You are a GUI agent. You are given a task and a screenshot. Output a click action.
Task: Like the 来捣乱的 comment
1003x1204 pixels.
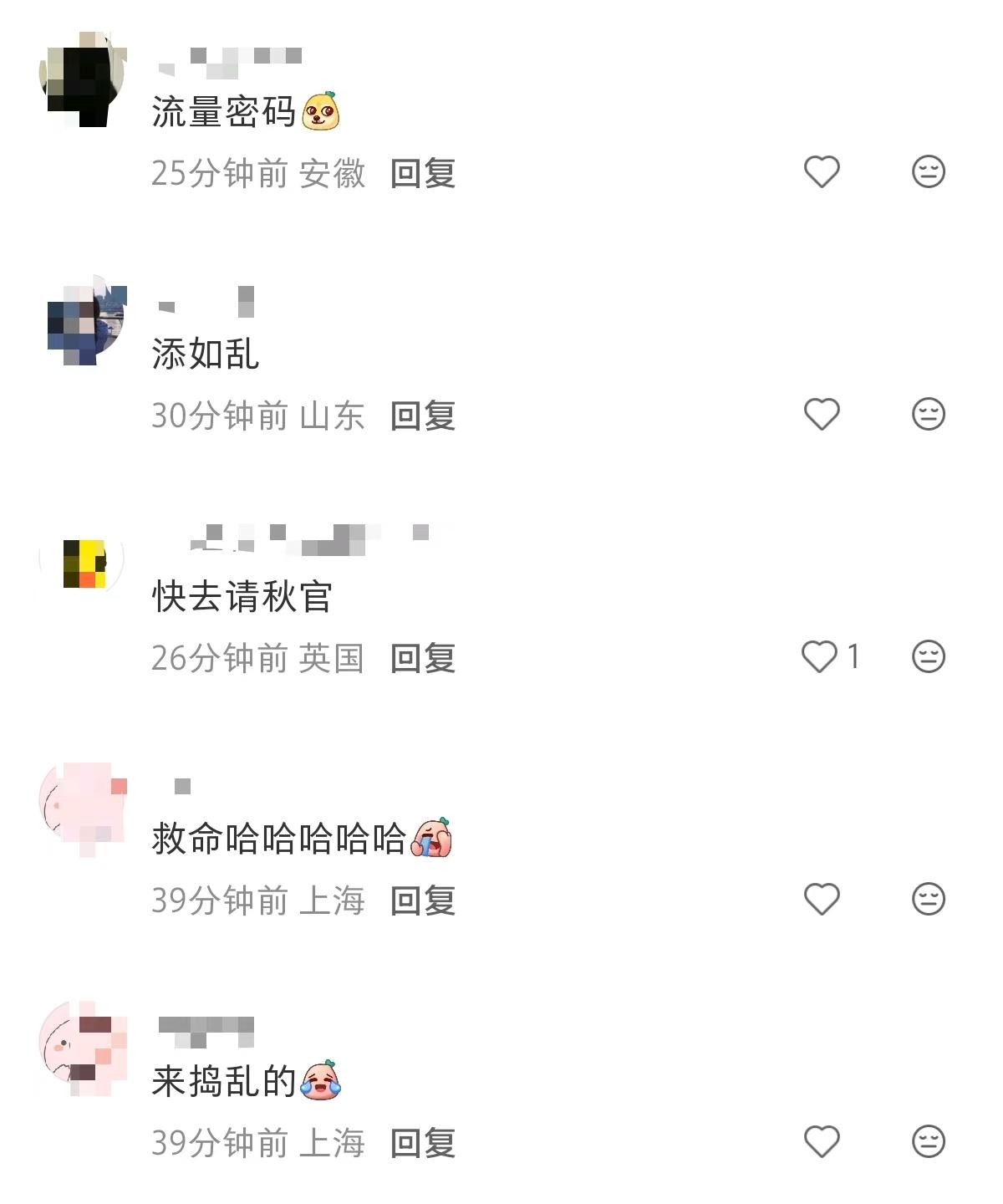[x=821, y=1142]
